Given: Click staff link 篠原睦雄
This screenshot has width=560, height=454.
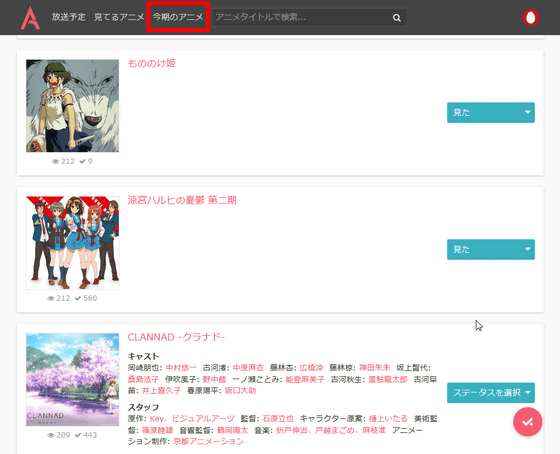Looking at the screenshot, I should tap(158, 430).
